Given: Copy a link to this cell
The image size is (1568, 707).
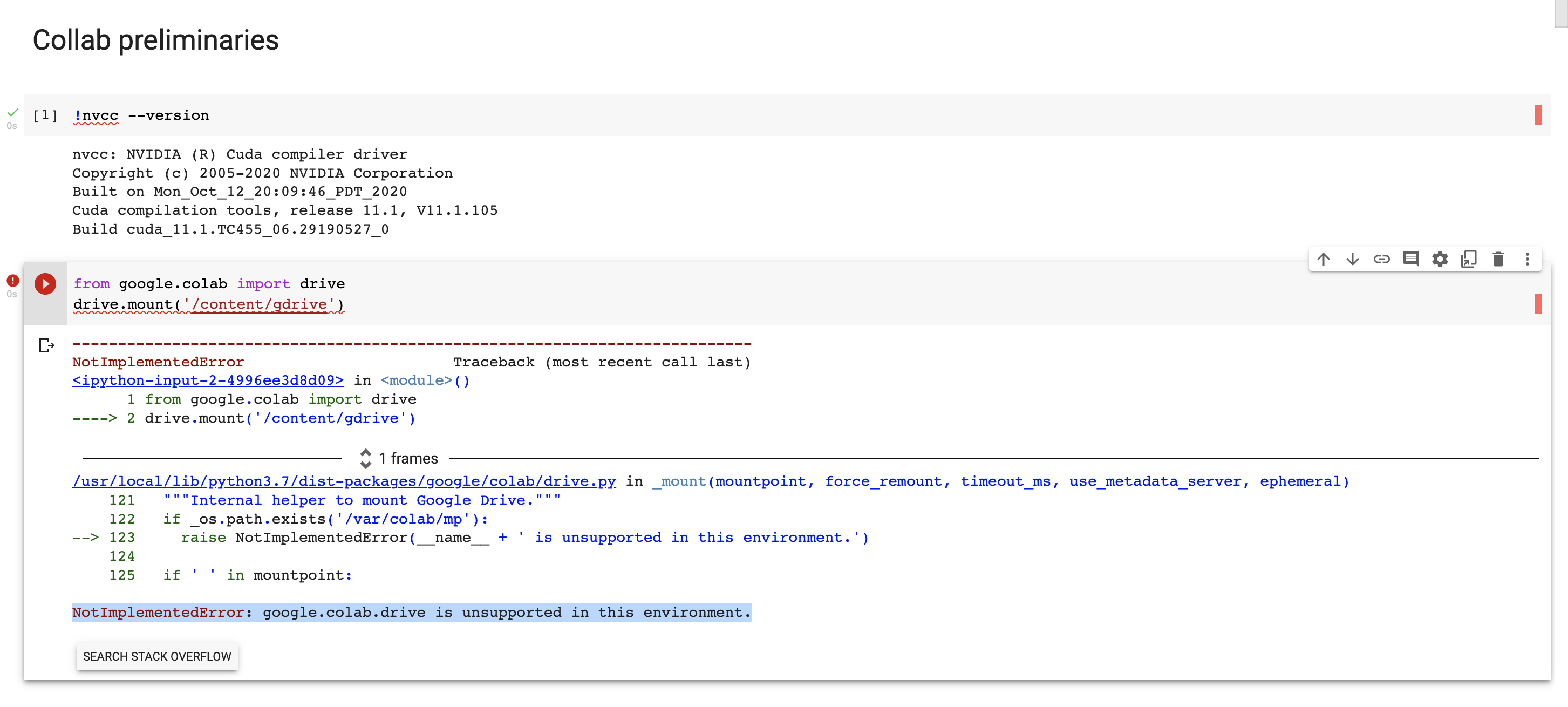Looking at the screenshot, I should pos(1382,259).
